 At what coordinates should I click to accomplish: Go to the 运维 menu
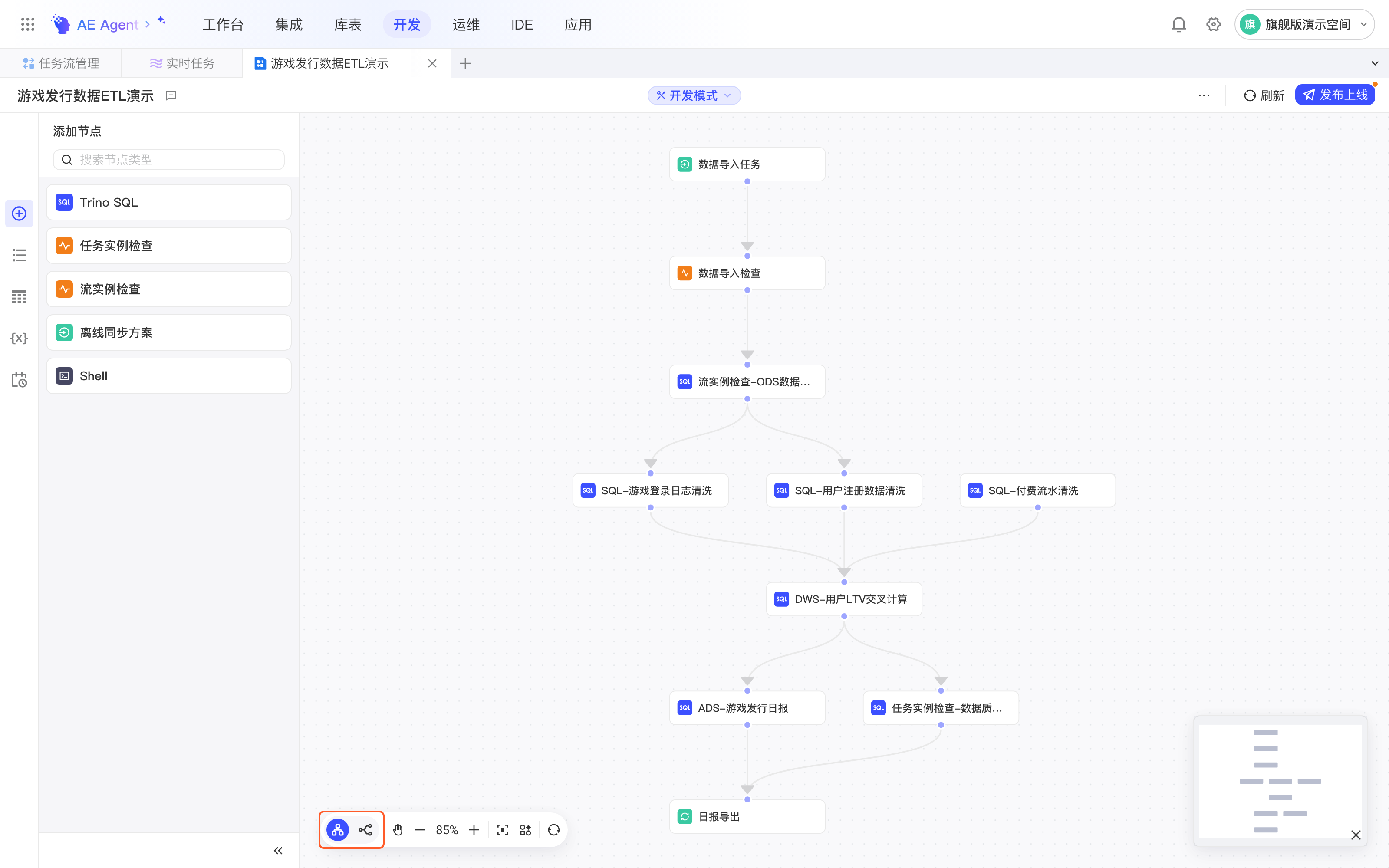(x=466, y=24)
